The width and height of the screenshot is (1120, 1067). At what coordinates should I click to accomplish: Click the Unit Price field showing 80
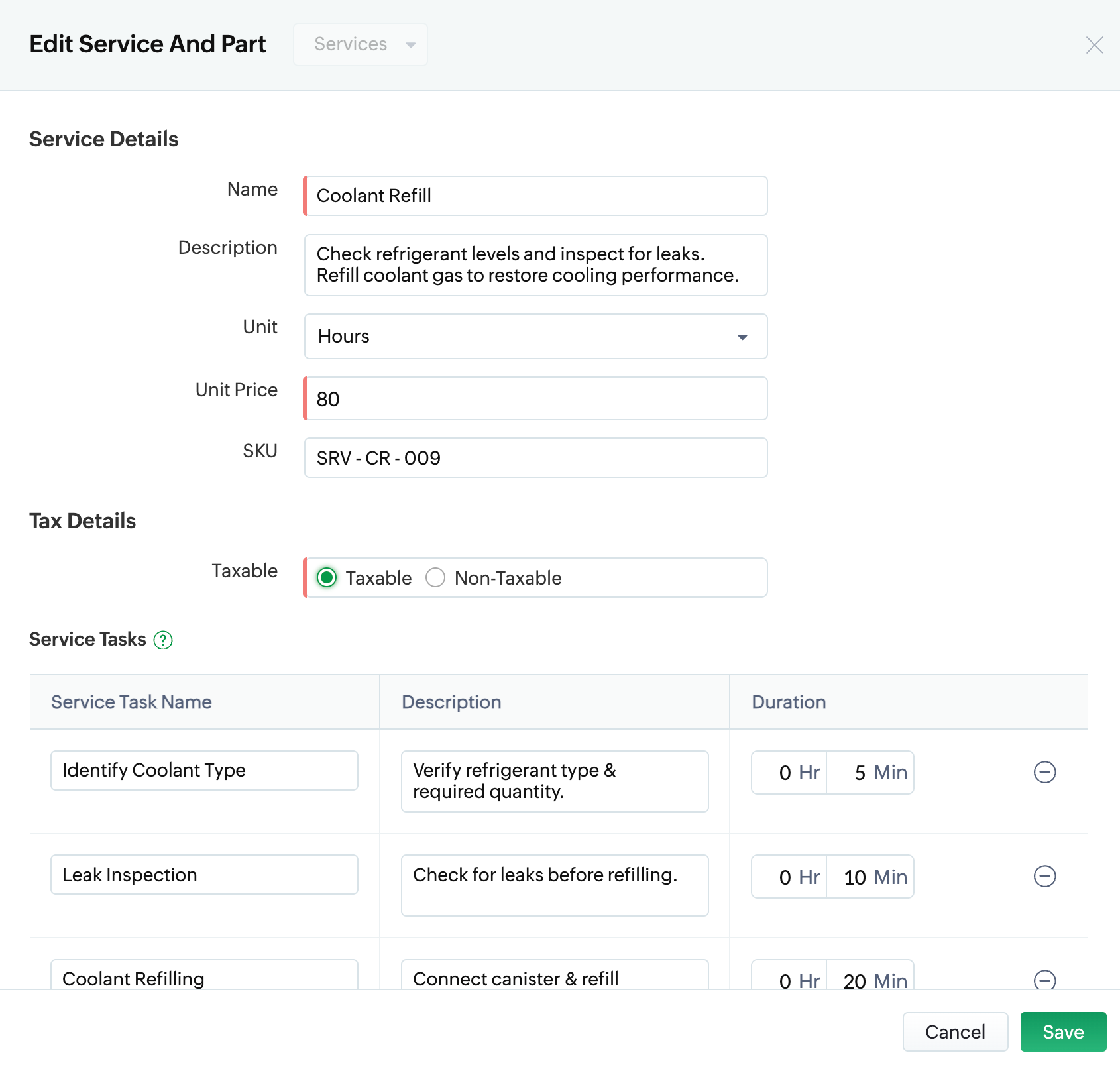pos(535,399)
